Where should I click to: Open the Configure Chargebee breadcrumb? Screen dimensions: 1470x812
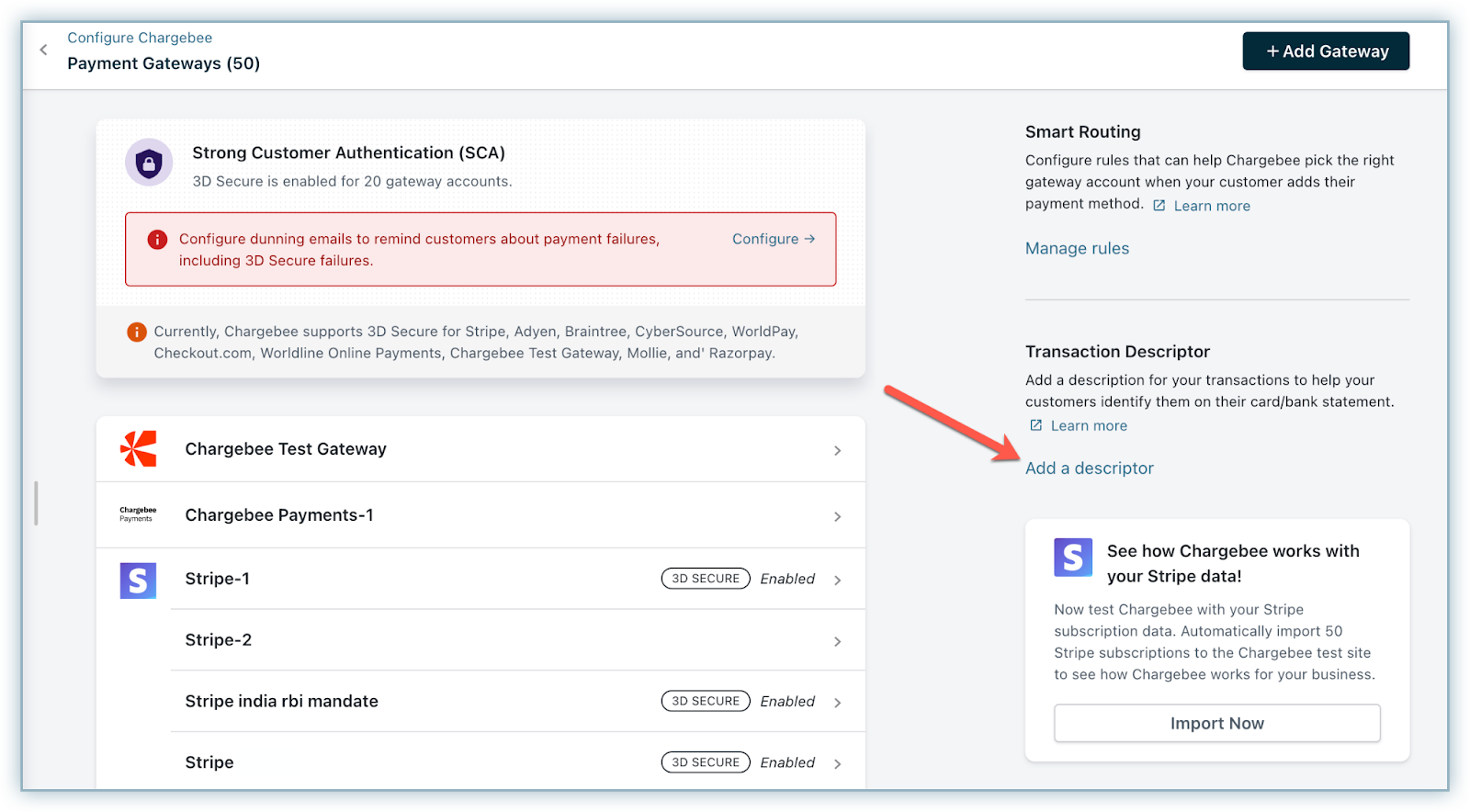(140, 38)
